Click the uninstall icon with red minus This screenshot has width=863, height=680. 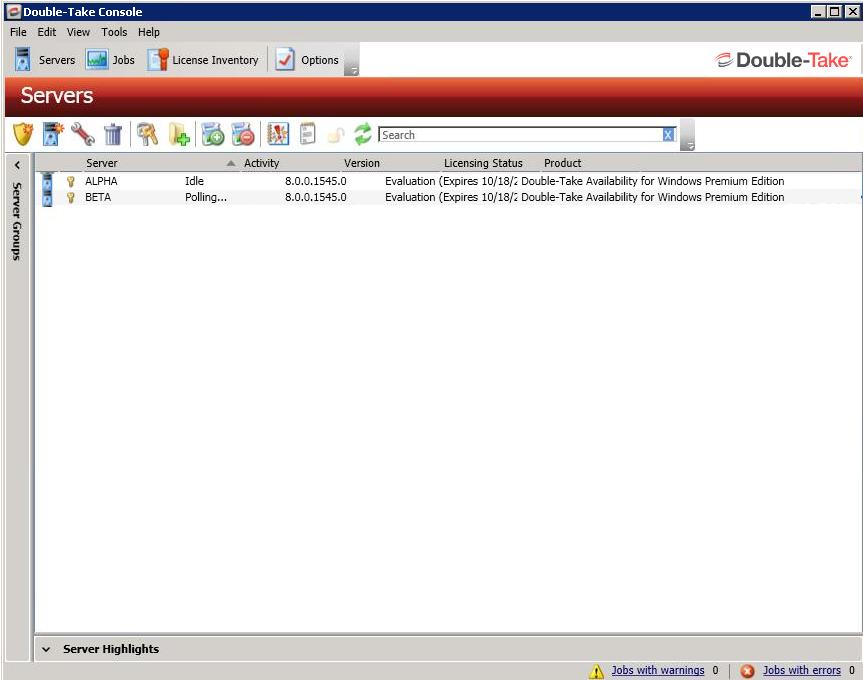pos(243,134)
